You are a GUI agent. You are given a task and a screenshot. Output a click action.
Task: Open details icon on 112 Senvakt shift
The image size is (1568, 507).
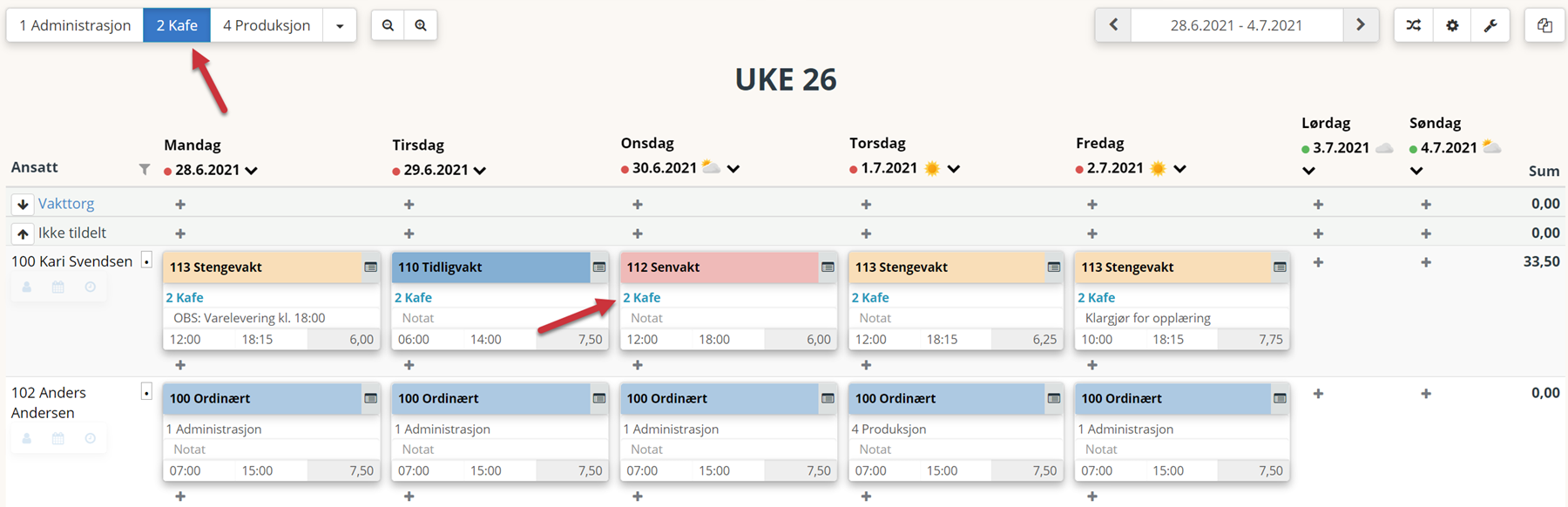point(828,267)
